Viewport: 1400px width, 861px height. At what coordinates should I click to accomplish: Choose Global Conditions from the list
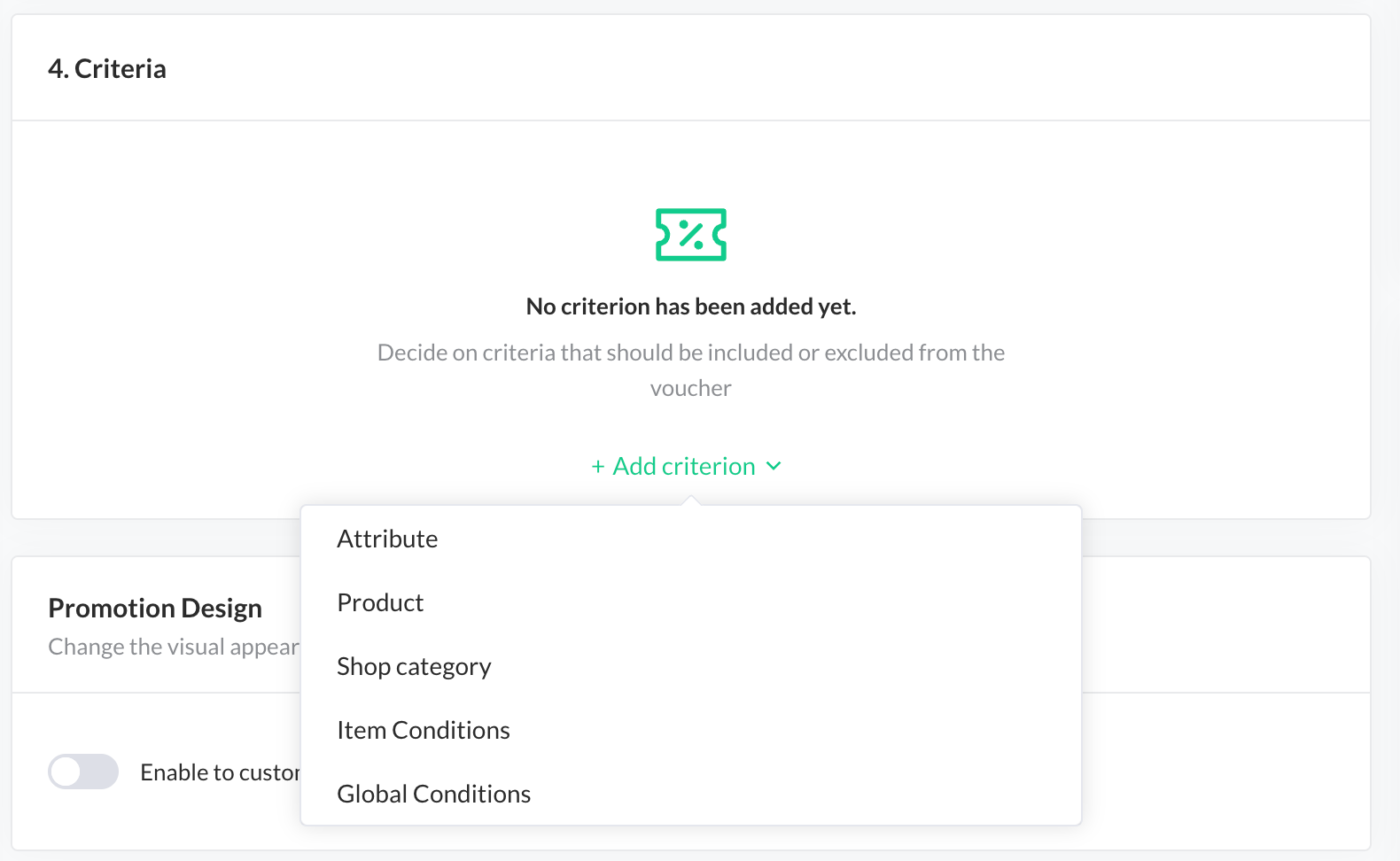434,795
